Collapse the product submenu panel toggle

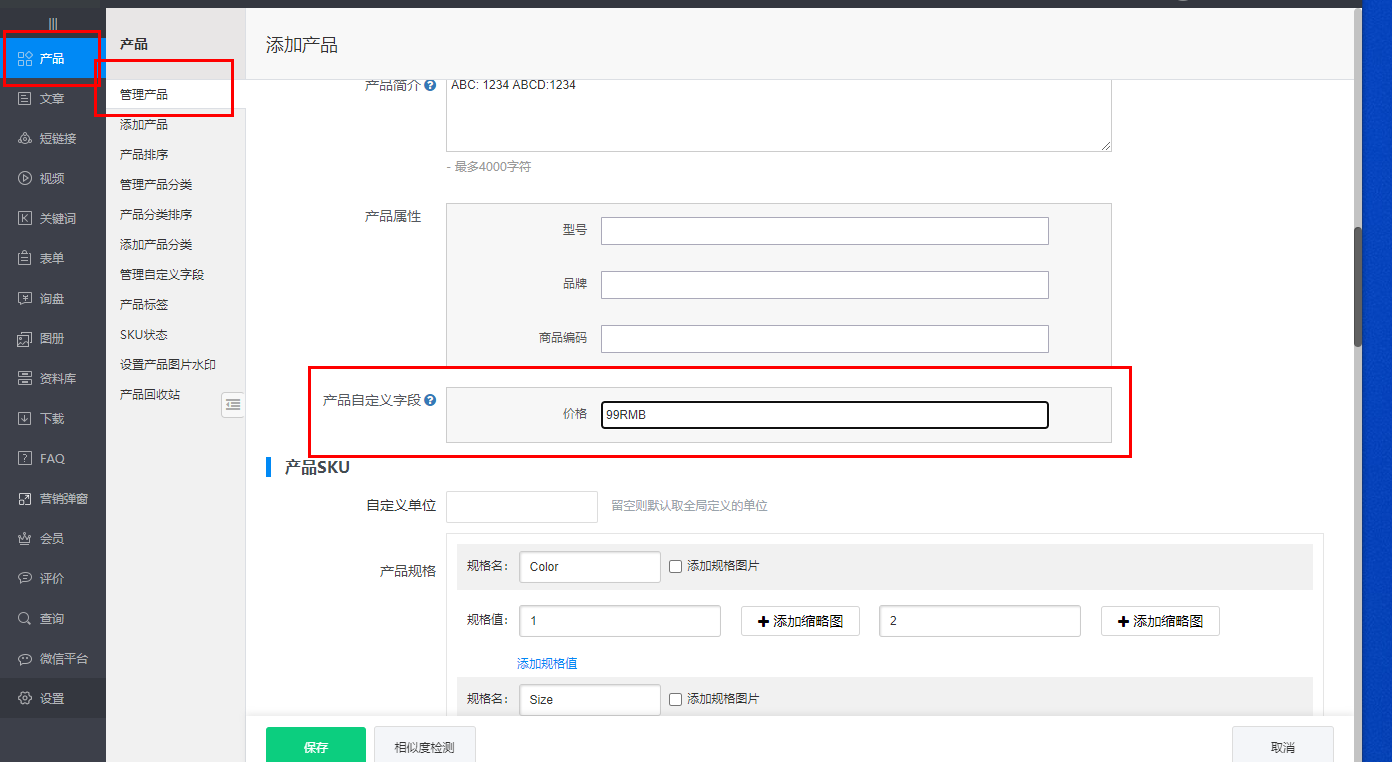coord(233,404)
